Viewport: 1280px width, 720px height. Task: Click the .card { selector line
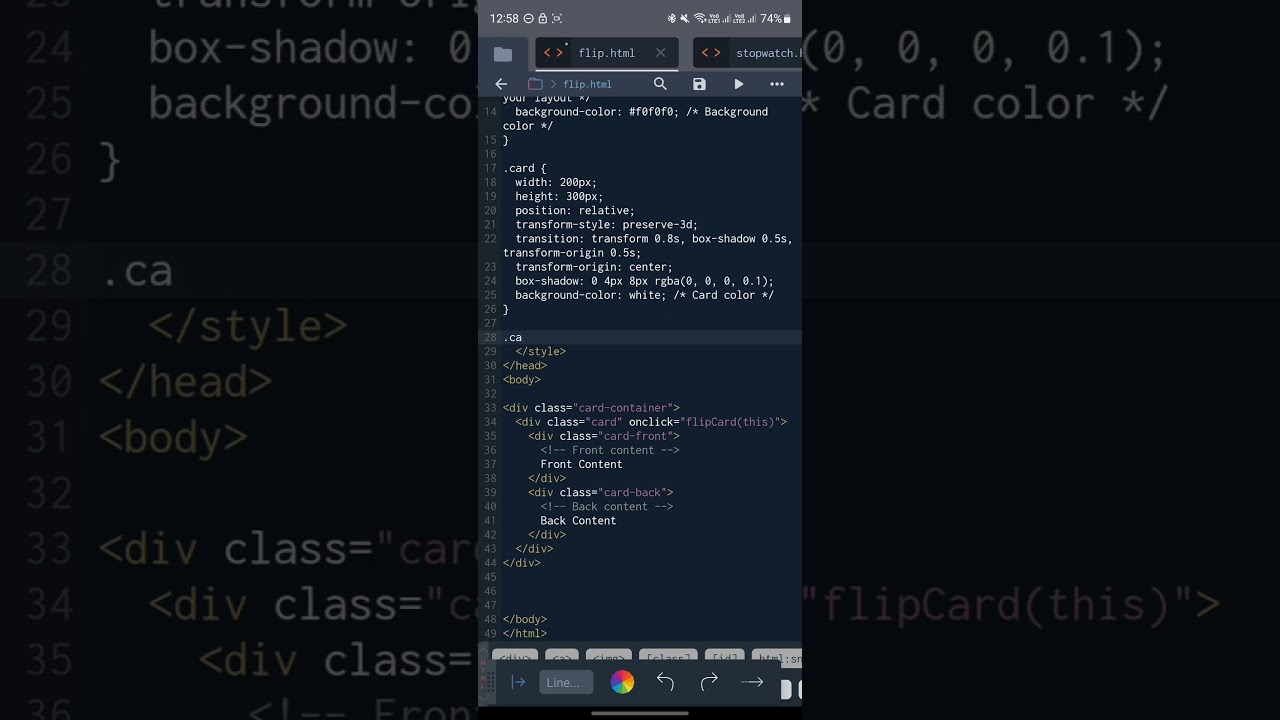click(x=525, y=169)
